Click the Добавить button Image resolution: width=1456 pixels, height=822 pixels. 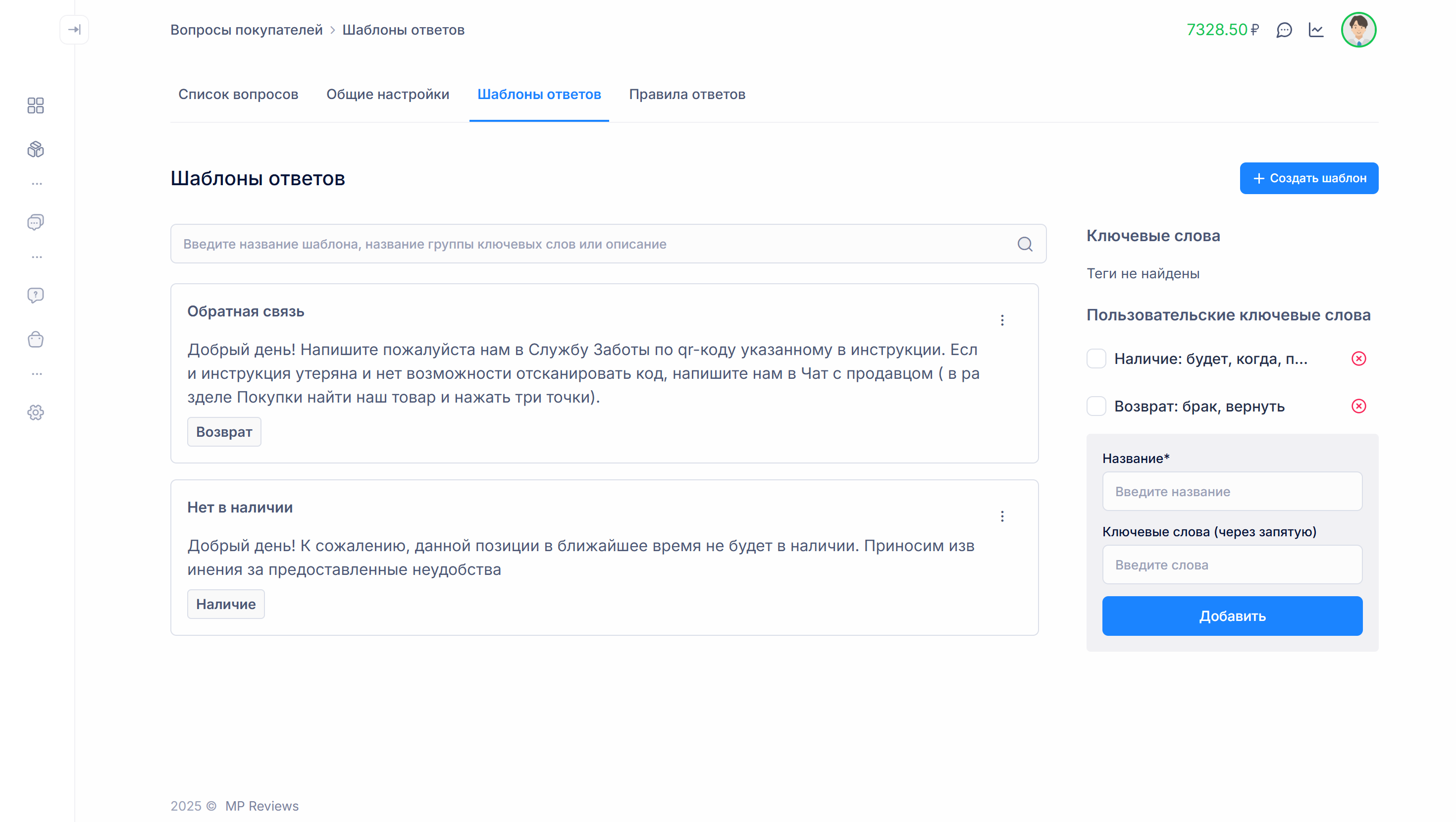coord(1232,616)
